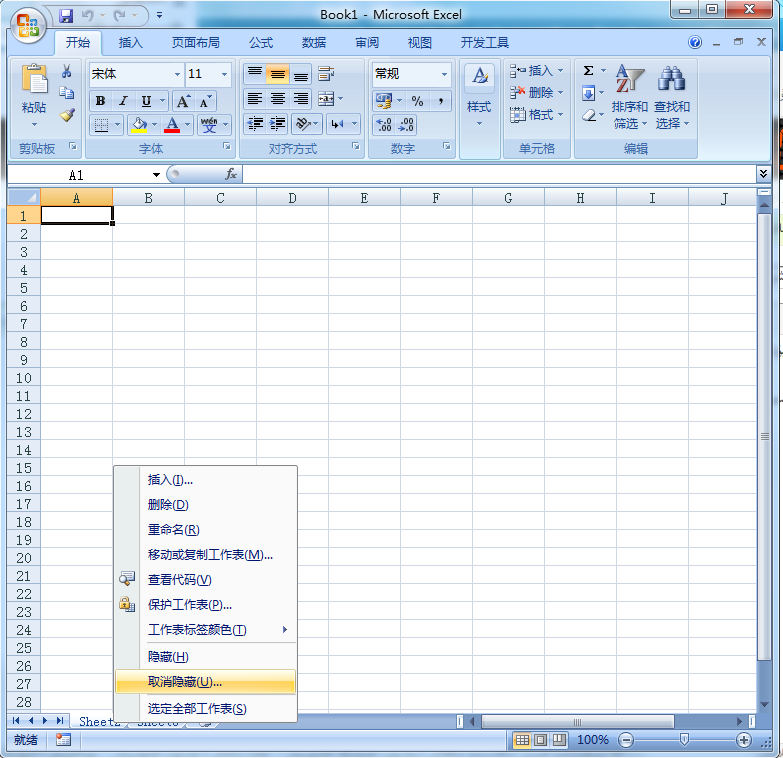Apply red font color A
Screen dimensions: 783x758
[x=172, y=124]
